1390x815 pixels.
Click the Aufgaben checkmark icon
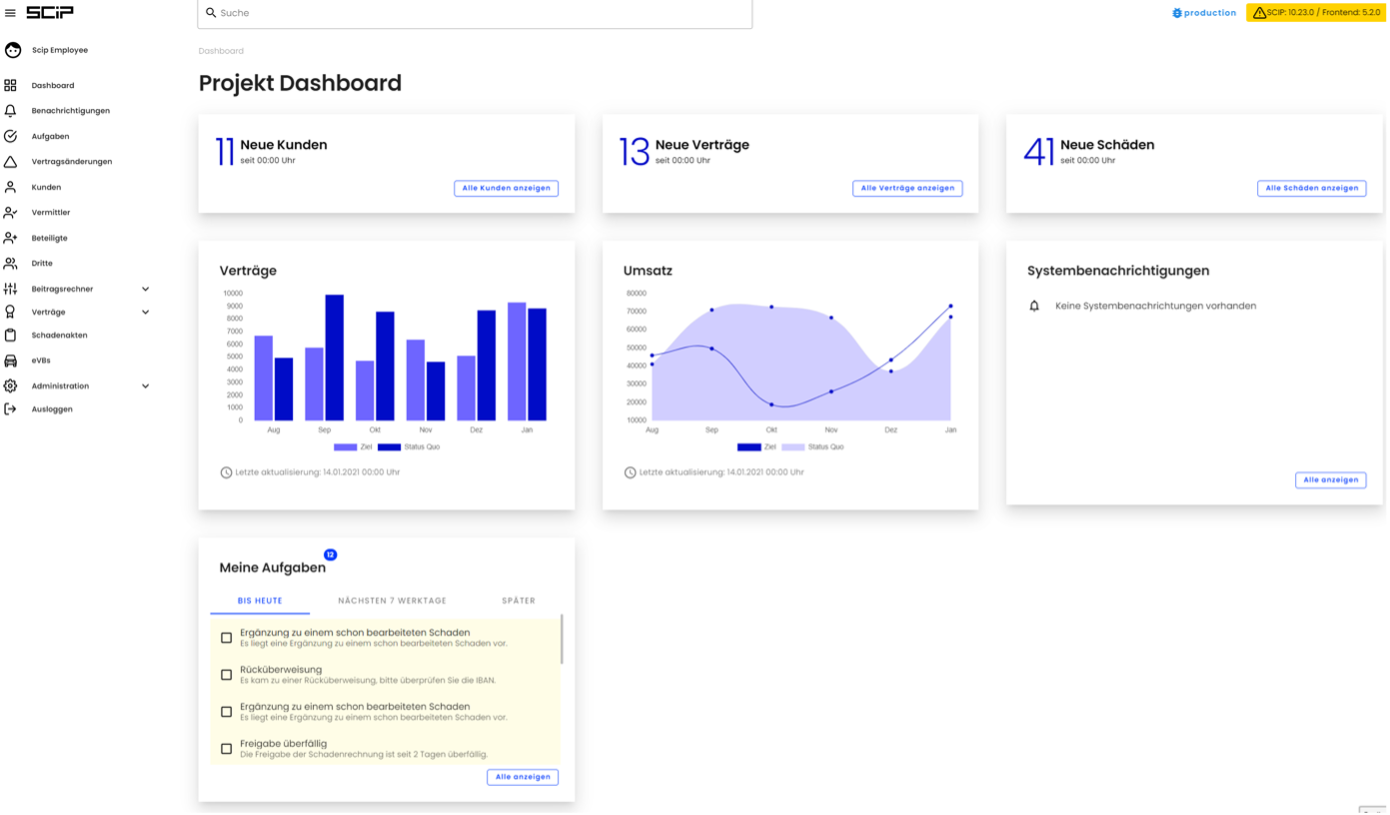tap(11, 136)
